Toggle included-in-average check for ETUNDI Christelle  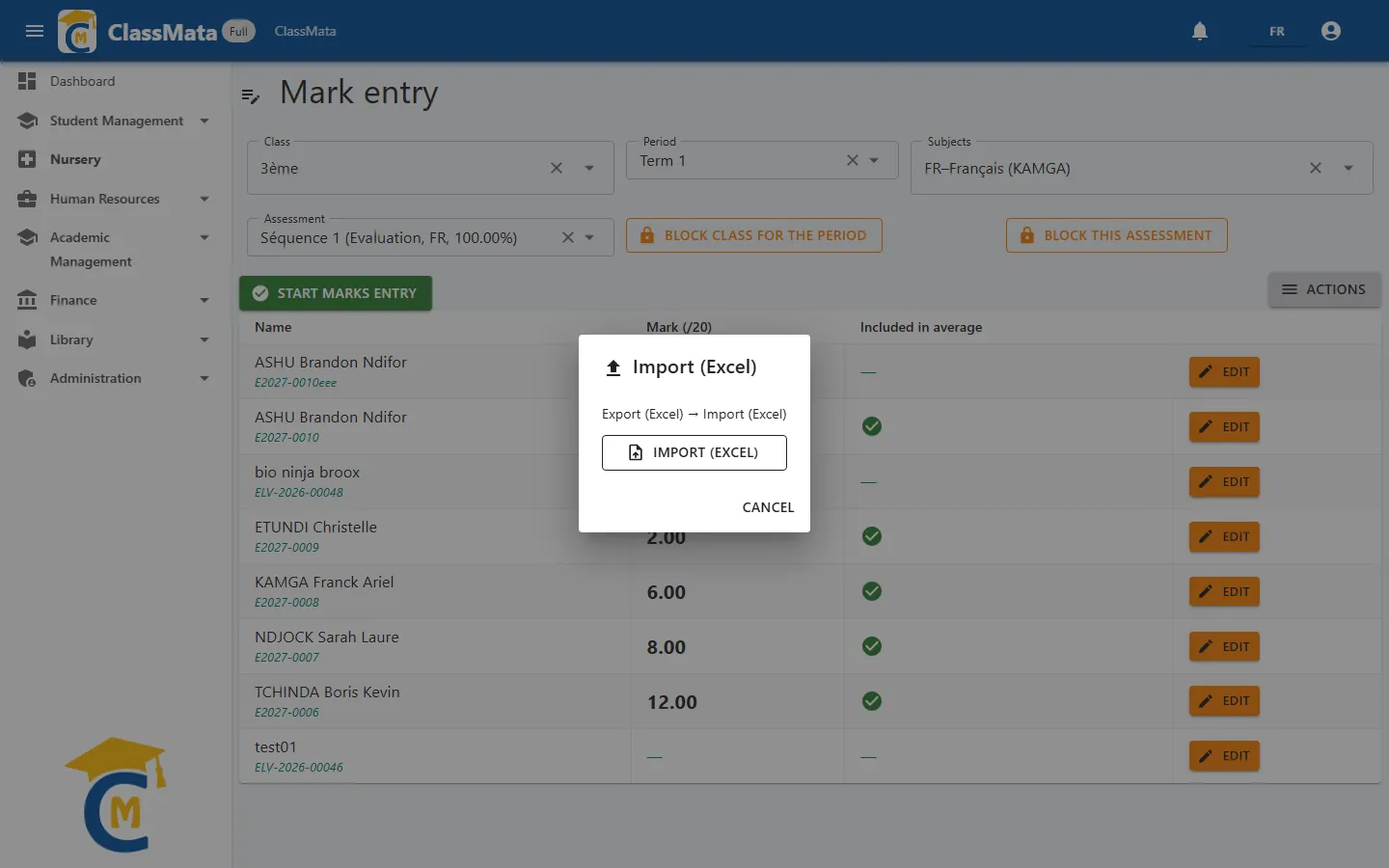point(872,536)
